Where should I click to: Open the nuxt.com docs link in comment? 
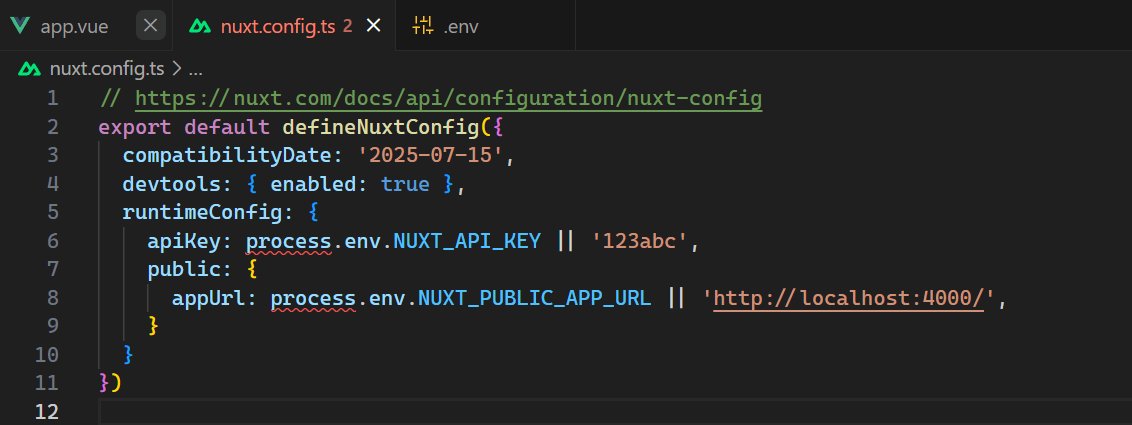448,98
